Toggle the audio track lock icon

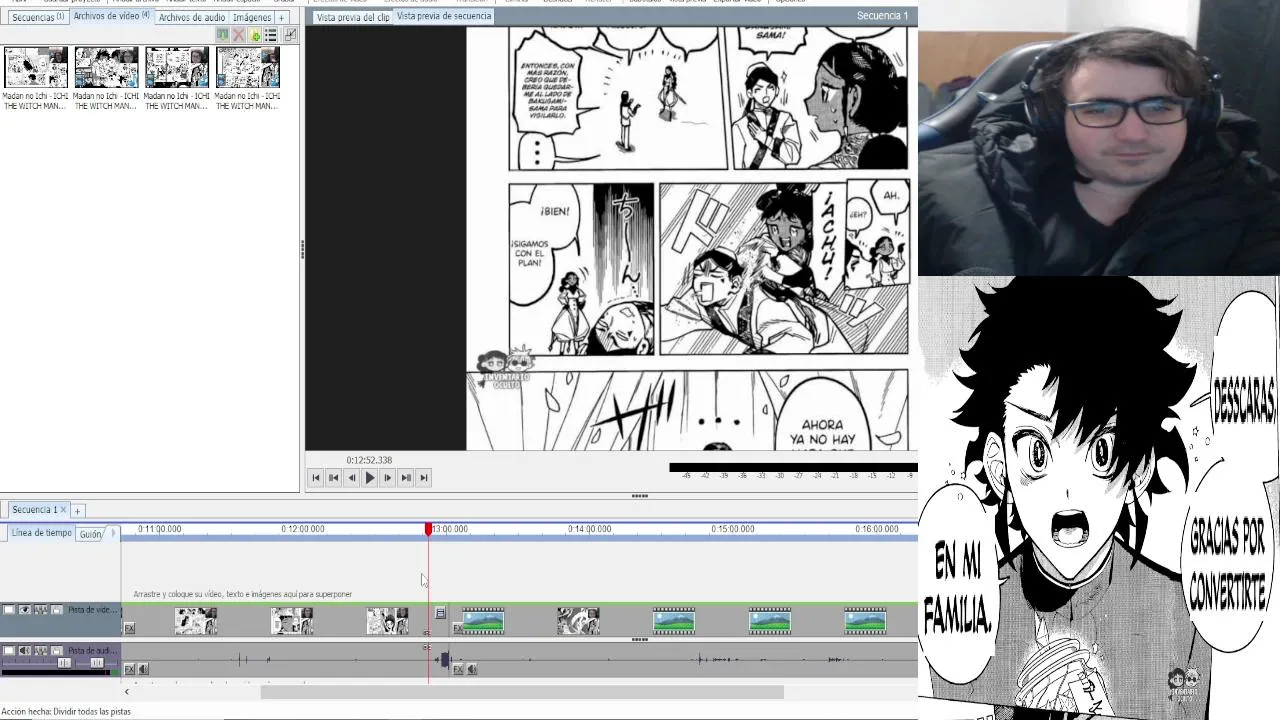[57, 650]
